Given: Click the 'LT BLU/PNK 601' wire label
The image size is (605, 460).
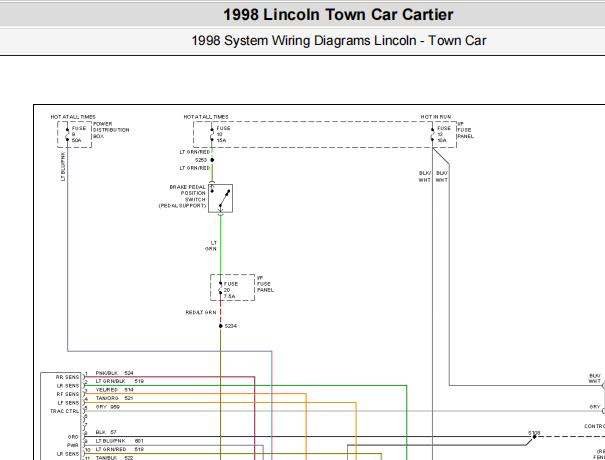Looking at the screenshot, I should coord(120,441).
